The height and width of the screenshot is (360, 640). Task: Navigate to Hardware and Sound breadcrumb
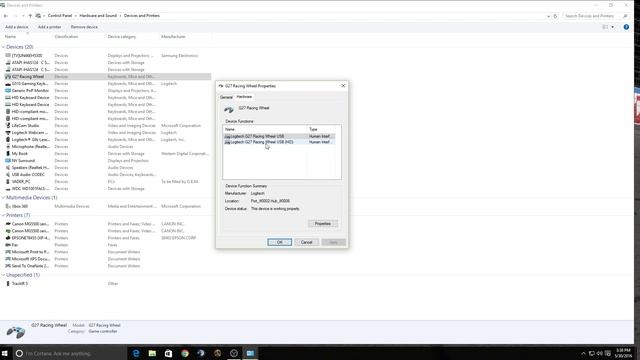[x=98, y=16]
